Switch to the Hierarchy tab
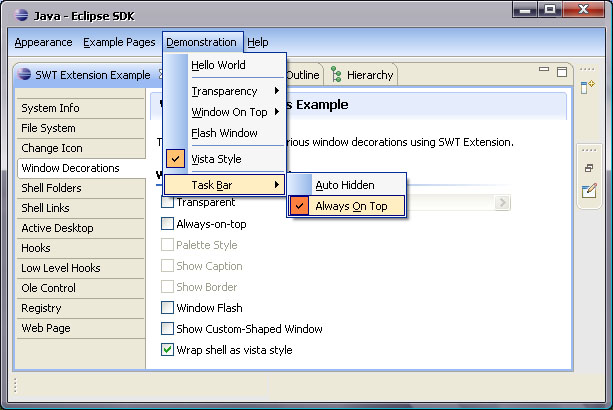 pyautogui.click(x=362, y=75)
